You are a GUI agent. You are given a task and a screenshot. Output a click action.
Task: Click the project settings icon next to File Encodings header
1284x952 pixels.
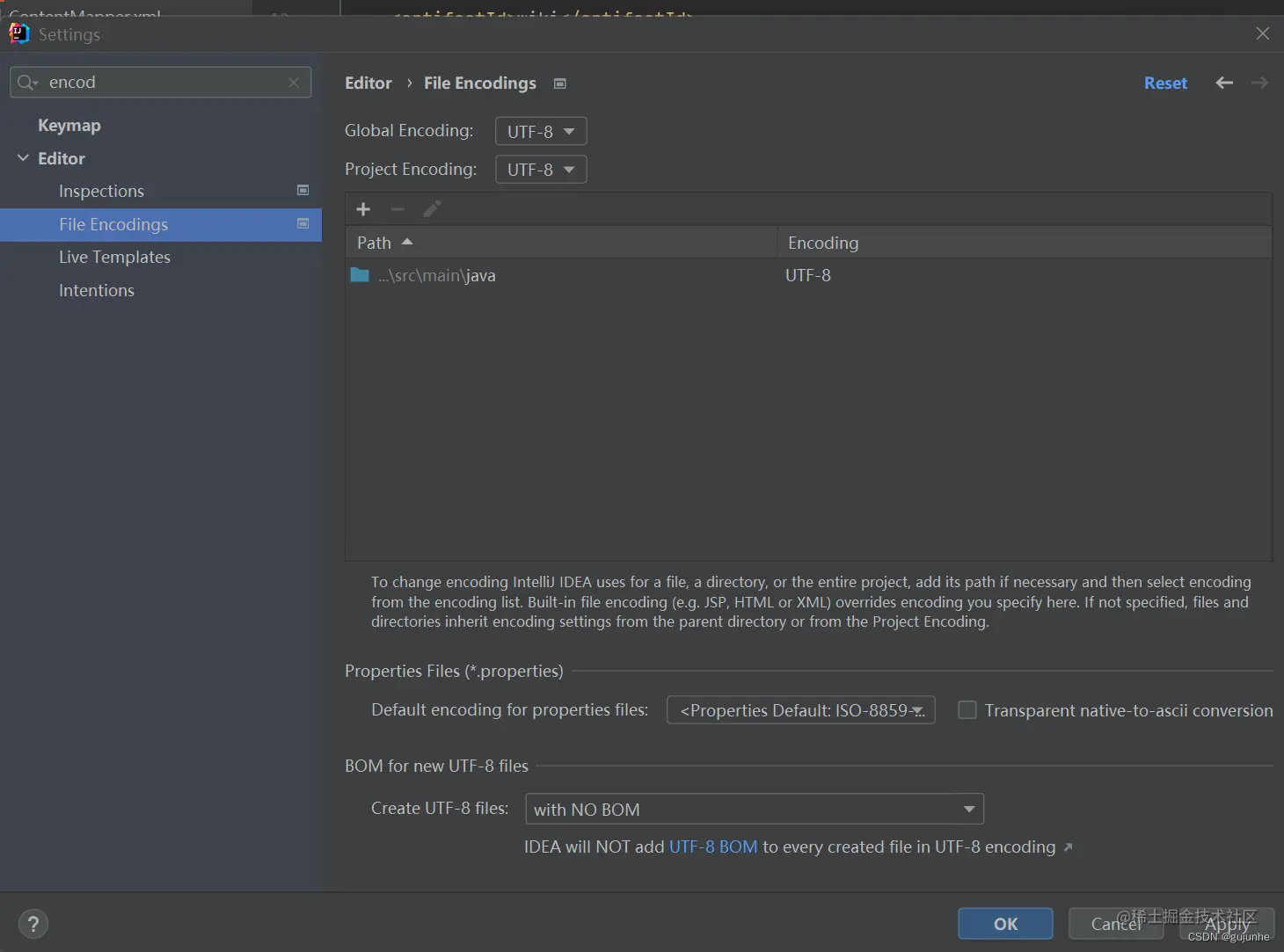click(x=559, y=84)
